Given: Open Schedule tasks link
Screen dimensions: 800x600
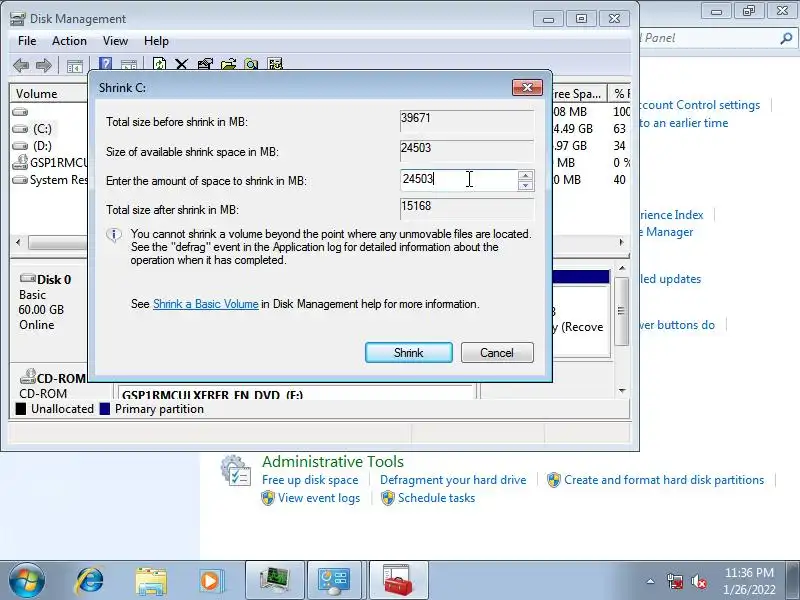Looking at the screenshot, I should (x=436, y=498).
